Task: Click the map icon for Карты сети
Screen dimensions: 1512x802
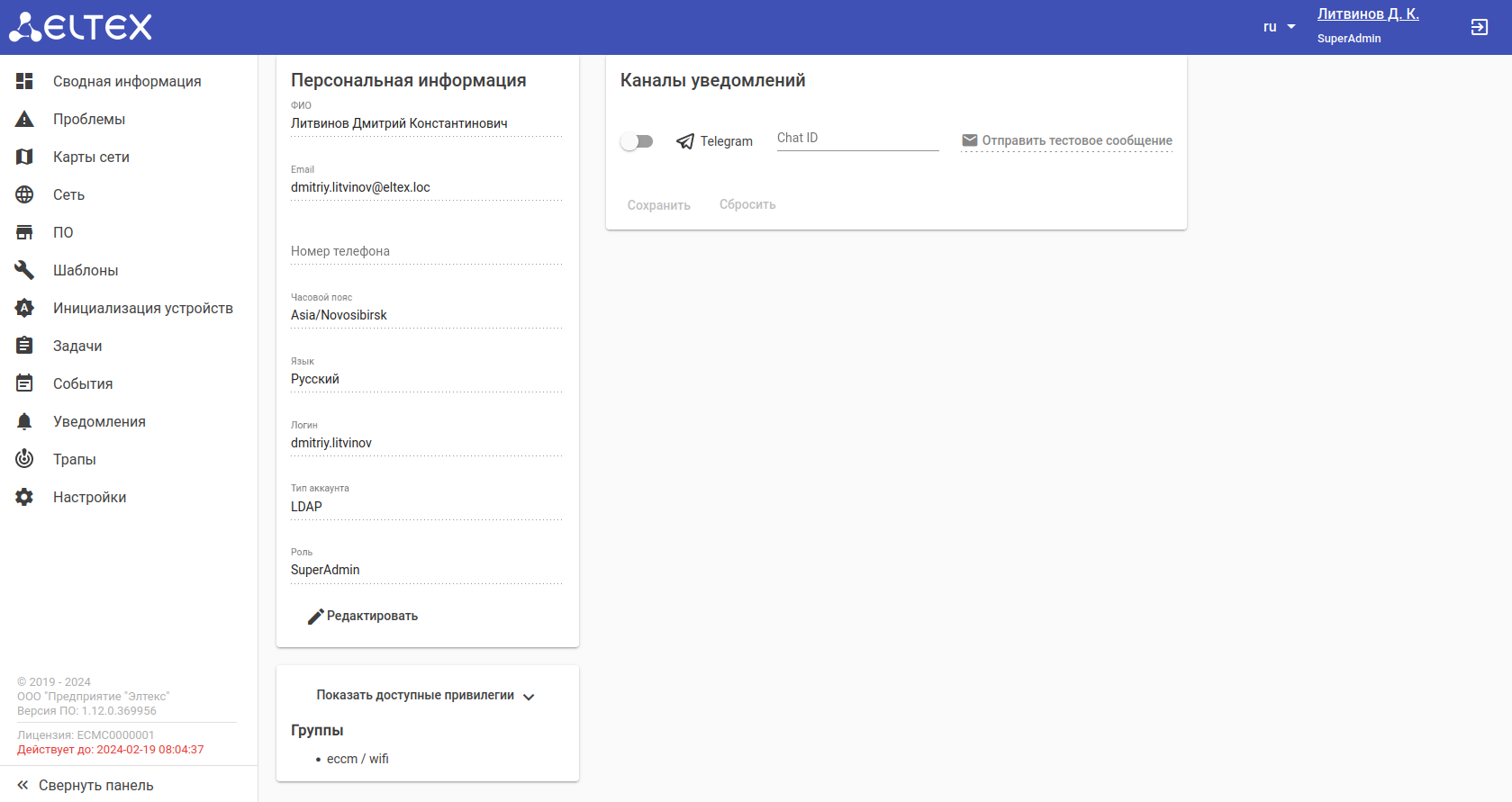Action: (24, 157)
